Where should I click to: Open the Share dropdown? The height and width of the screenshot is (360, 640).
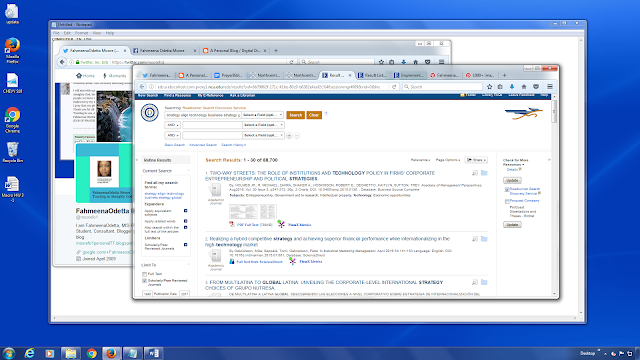[476, 160]
